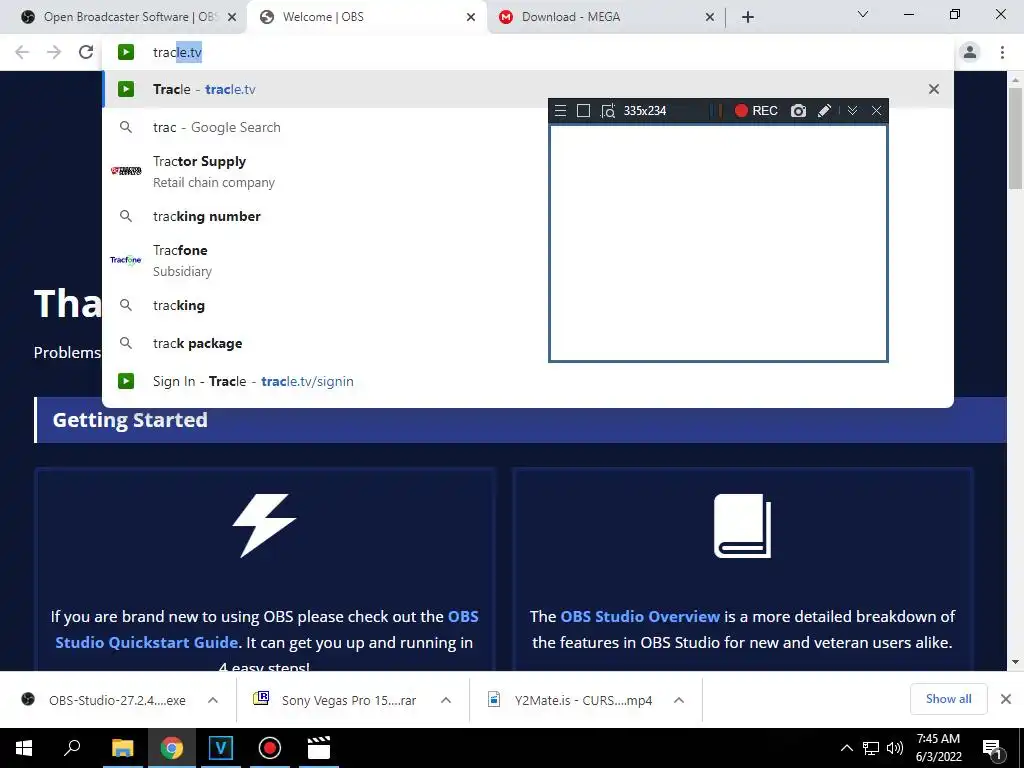Take screenshot with camera icon
The height and width of the screenshot is (768, 1024).
[x=798, y=110]
